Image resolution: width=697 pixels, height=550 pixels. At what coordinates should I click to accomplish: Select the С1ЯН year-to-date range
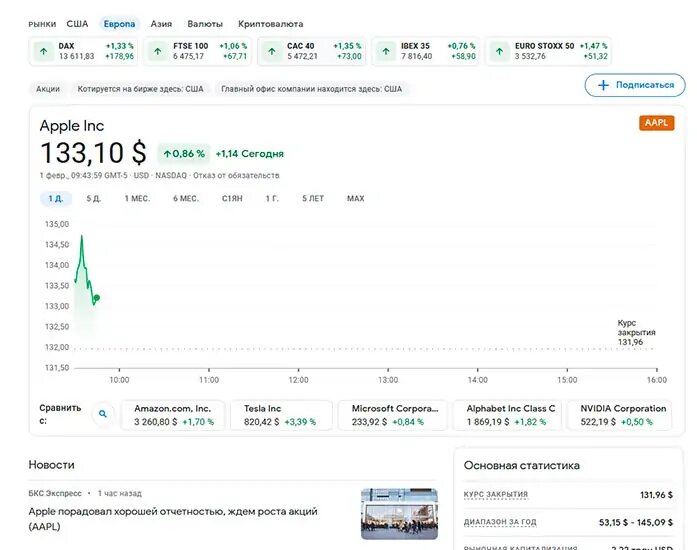click(x=232, y=199)
